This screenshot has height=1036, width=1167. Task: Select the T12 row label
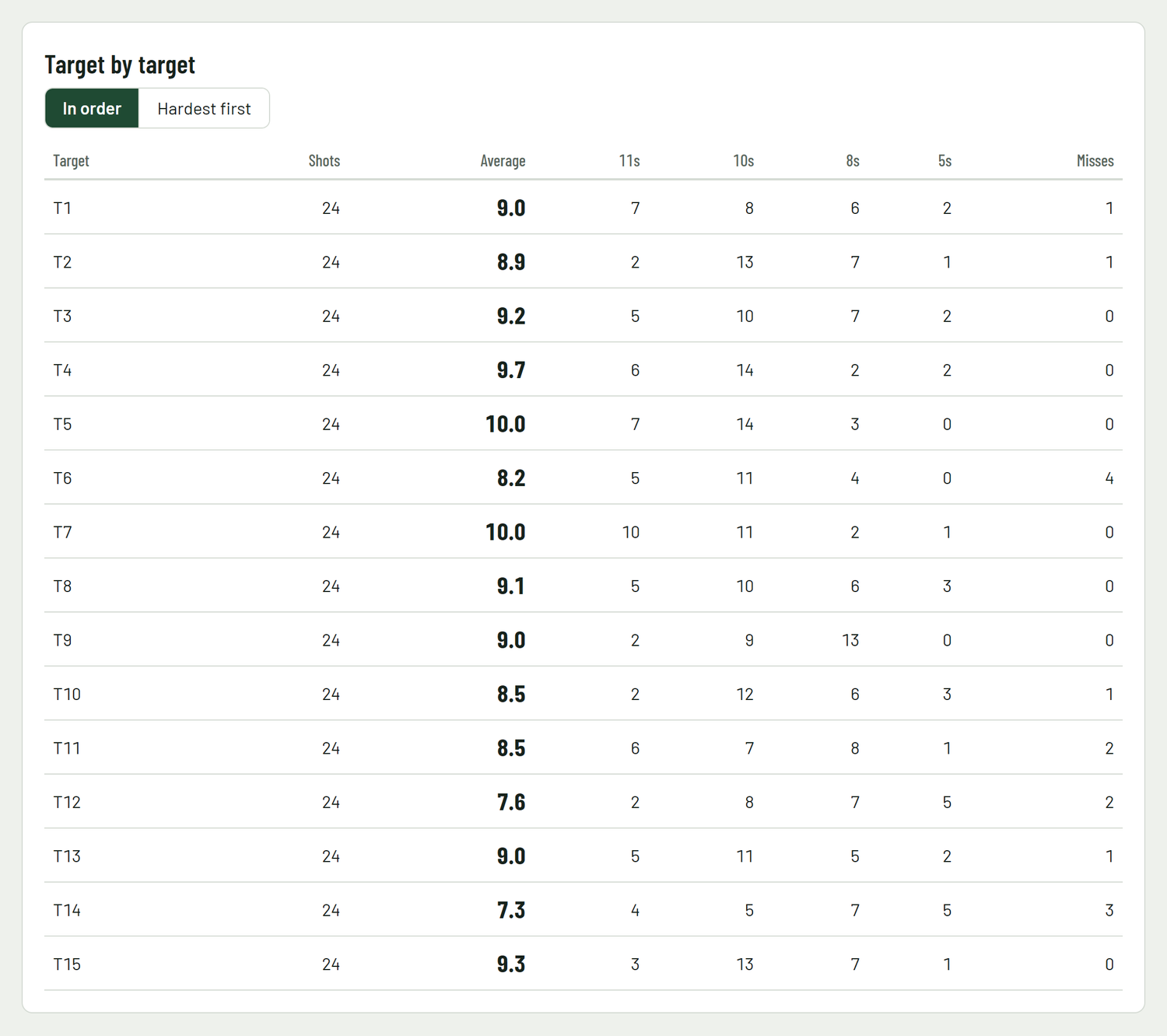67,803
